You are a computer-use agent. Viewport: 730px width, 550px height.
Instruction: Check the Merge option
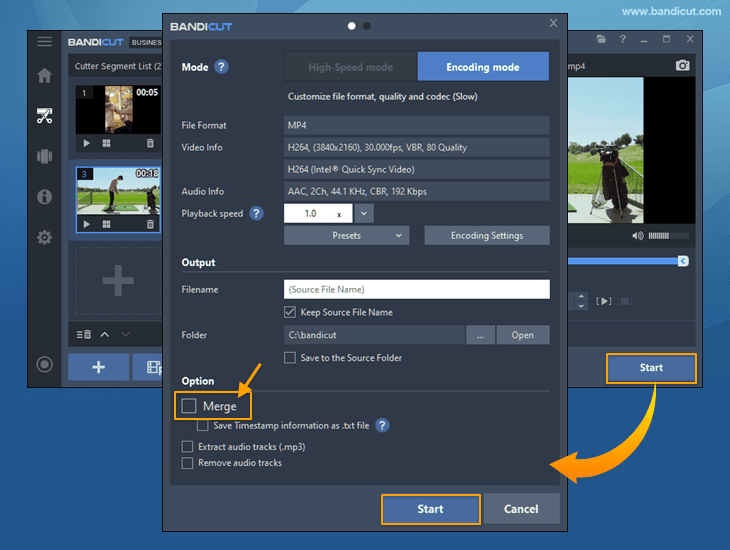point(189,406)
